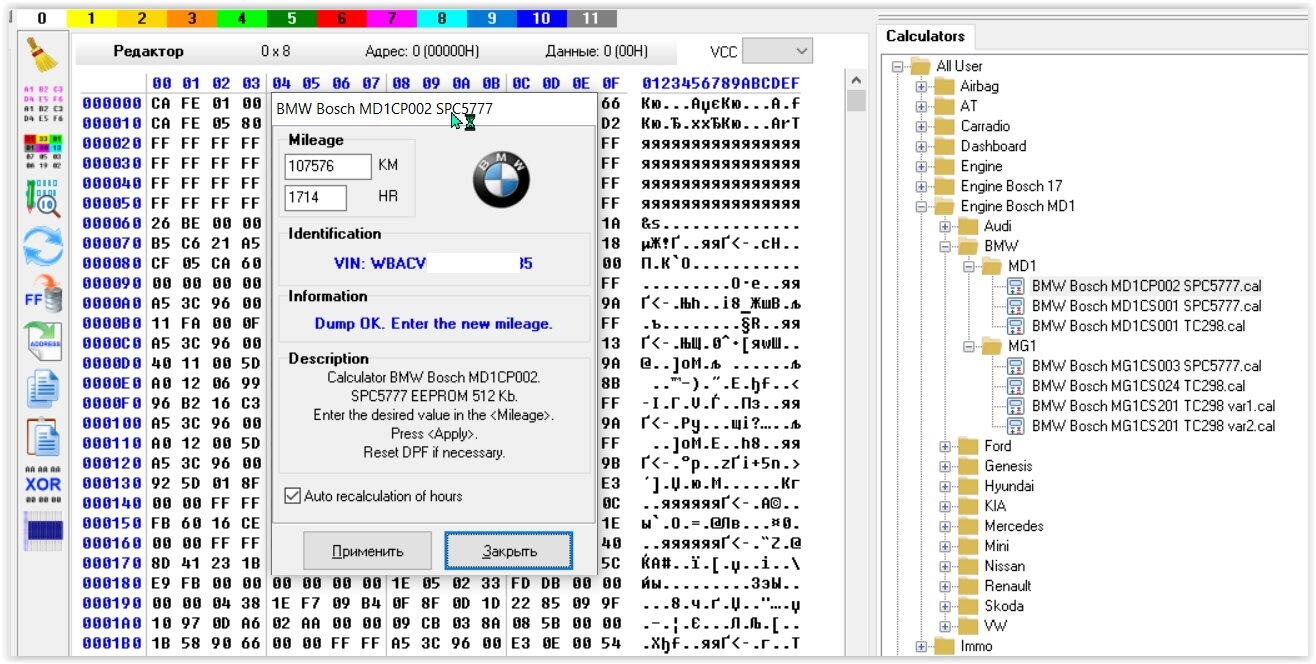Click the Редактор header label
Screen dimensions: 1316x664
[x=148, y=51]
